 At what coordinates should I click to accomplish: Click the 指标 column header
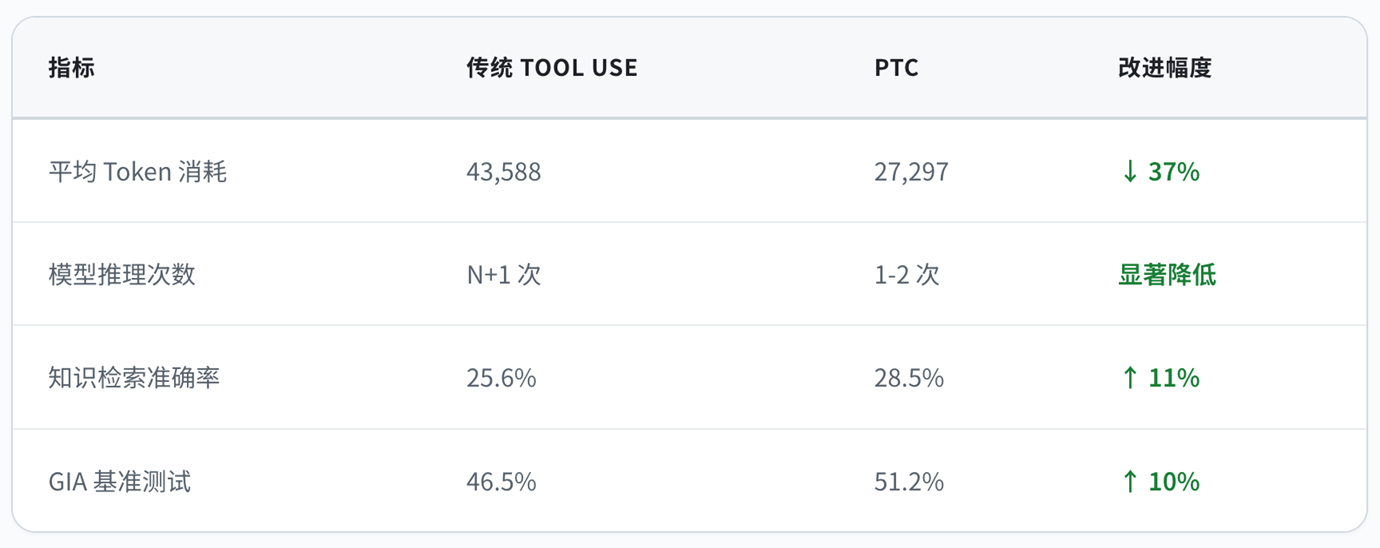pos(72,68)
